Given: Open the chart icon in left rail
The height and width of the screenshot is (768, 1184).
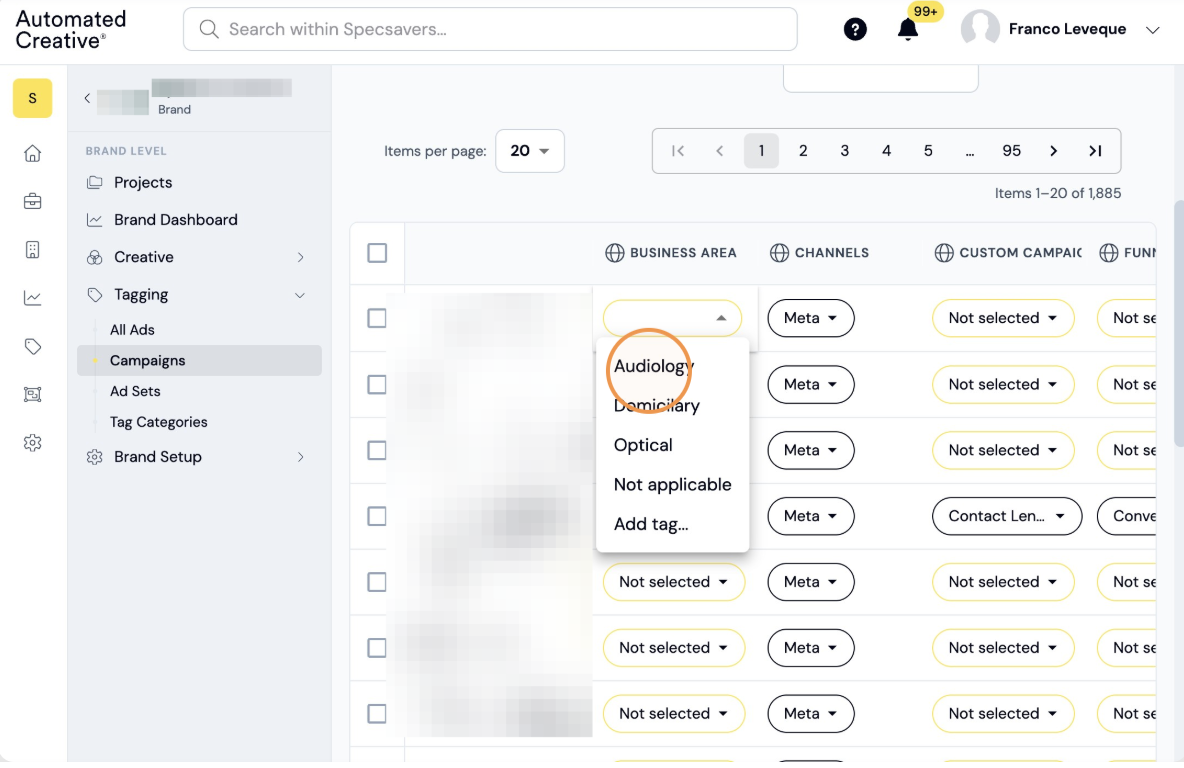Looking at the screenshot, I should (x=32, y=298).
